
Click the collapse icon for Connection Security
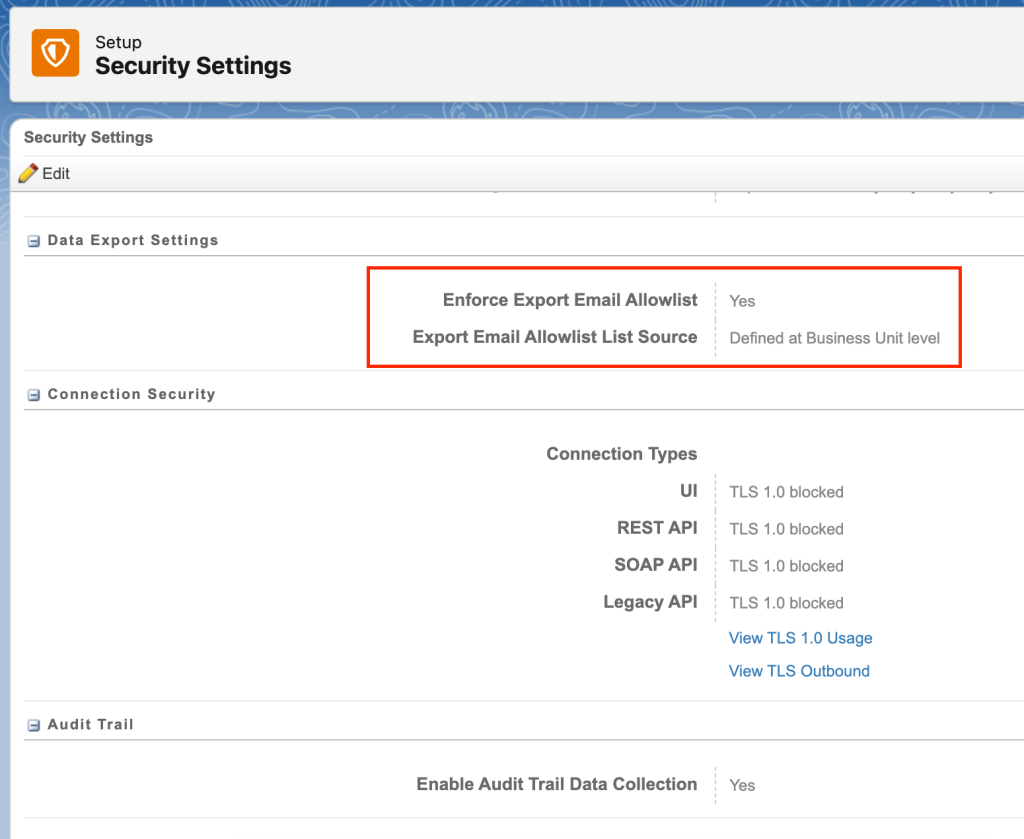[x=33, y=394]
